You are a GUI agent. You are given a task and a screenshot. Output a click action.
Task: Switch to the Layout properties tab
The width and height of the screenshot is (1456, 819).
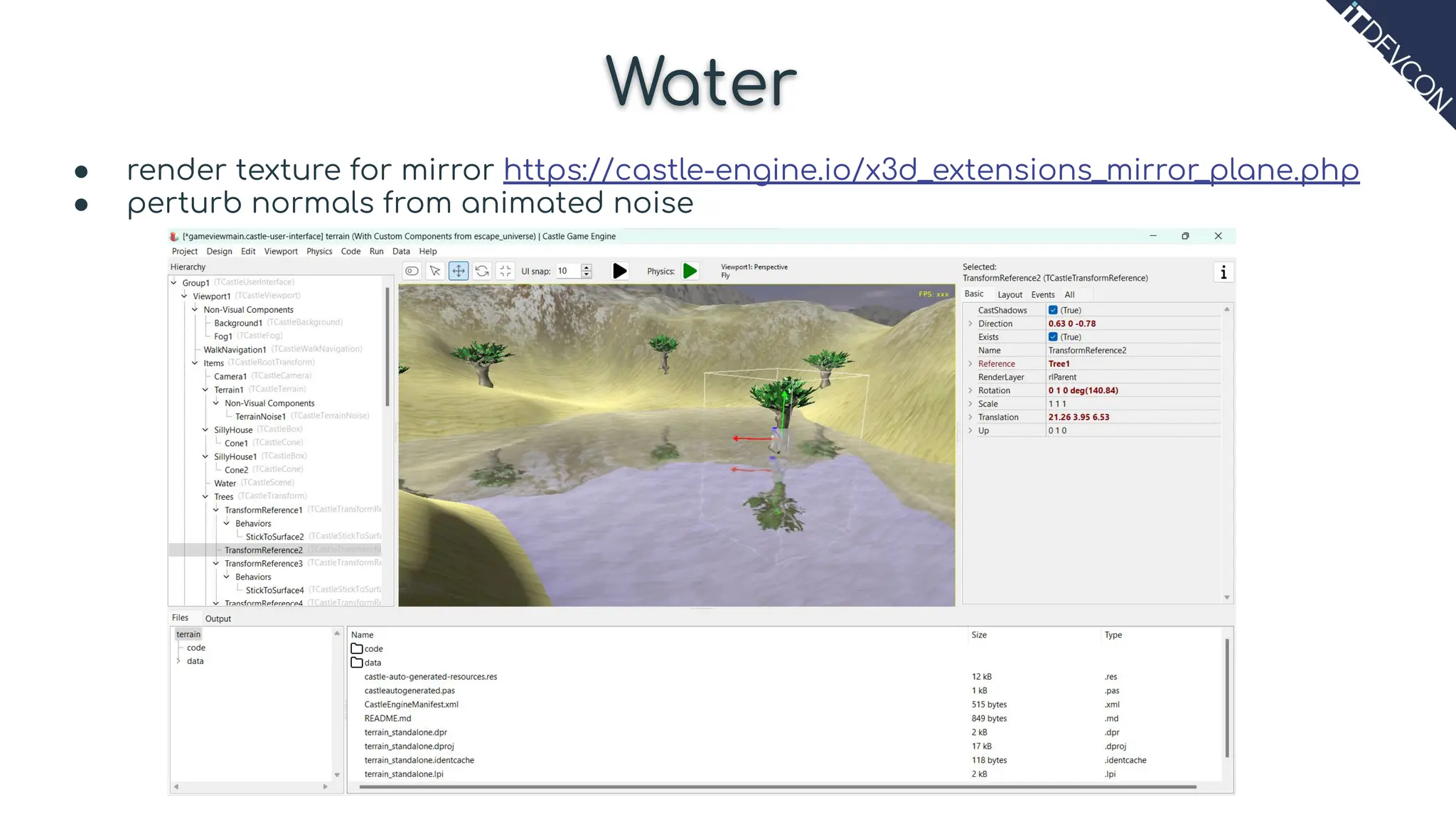pos(1010,294)
